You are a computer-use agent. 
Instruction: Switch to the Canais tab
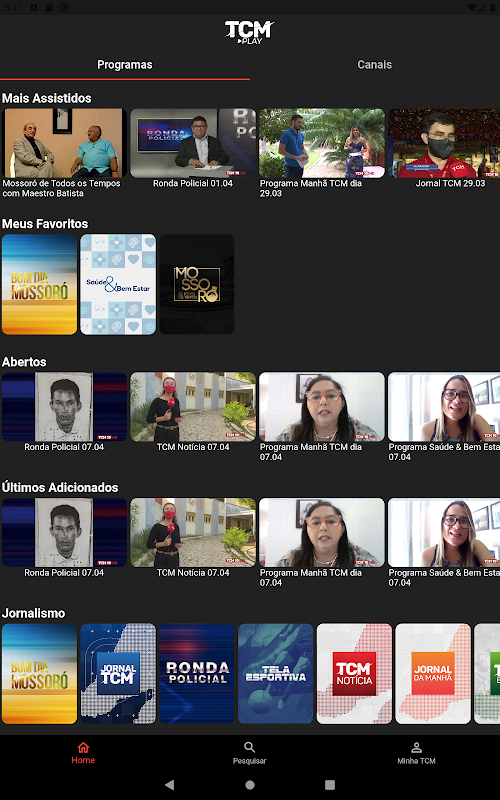click(374, 65)
